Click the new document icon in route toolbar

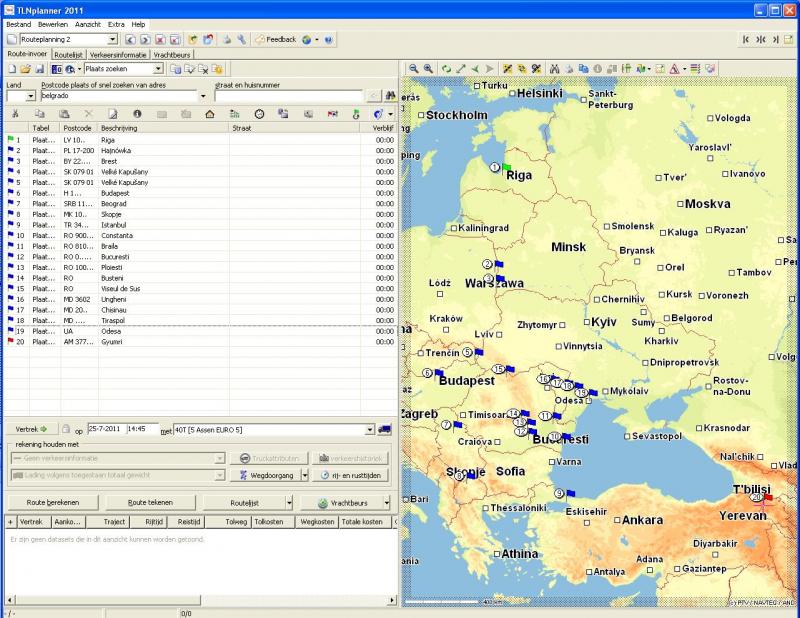click(12, 69)
